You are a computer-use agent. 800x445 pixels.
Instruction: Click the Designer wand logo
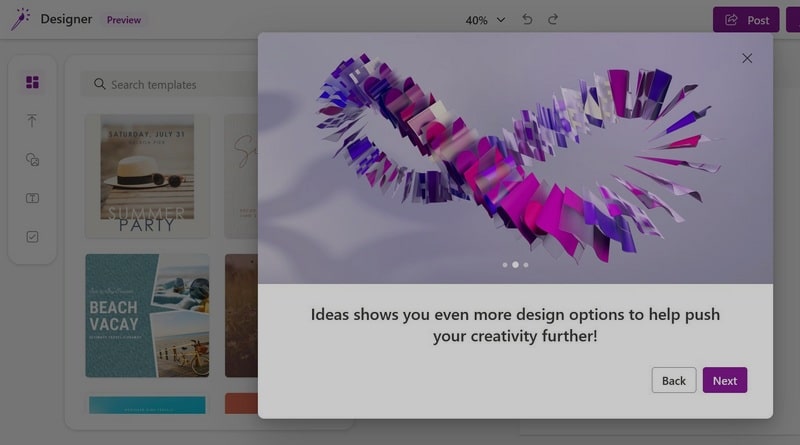pos(20,19)
